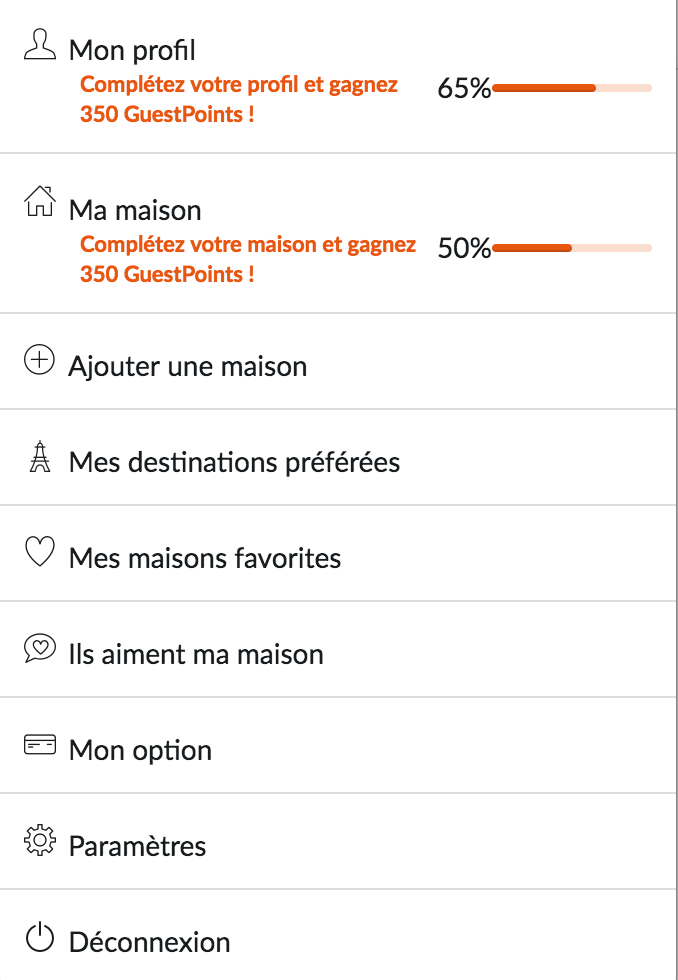Click the house icon next to Ma maison

(39, 200)
